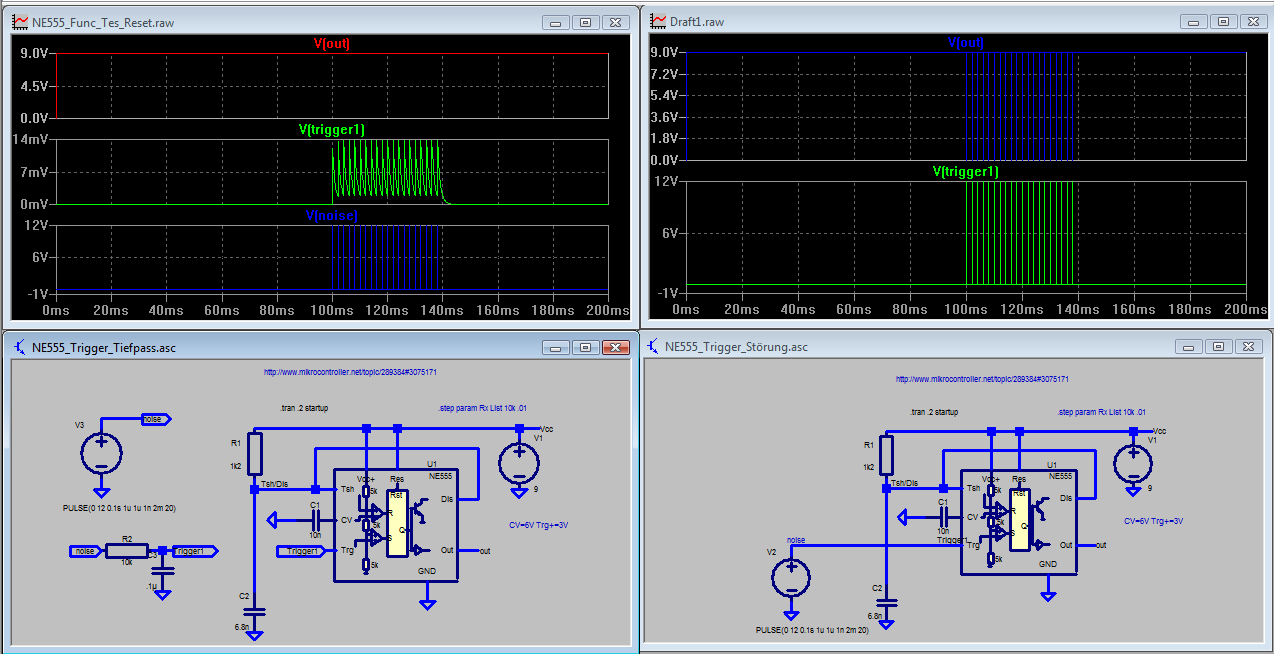
Task: Click the 7.2V axis label in Draft1.raw
Action: [664, 74]
